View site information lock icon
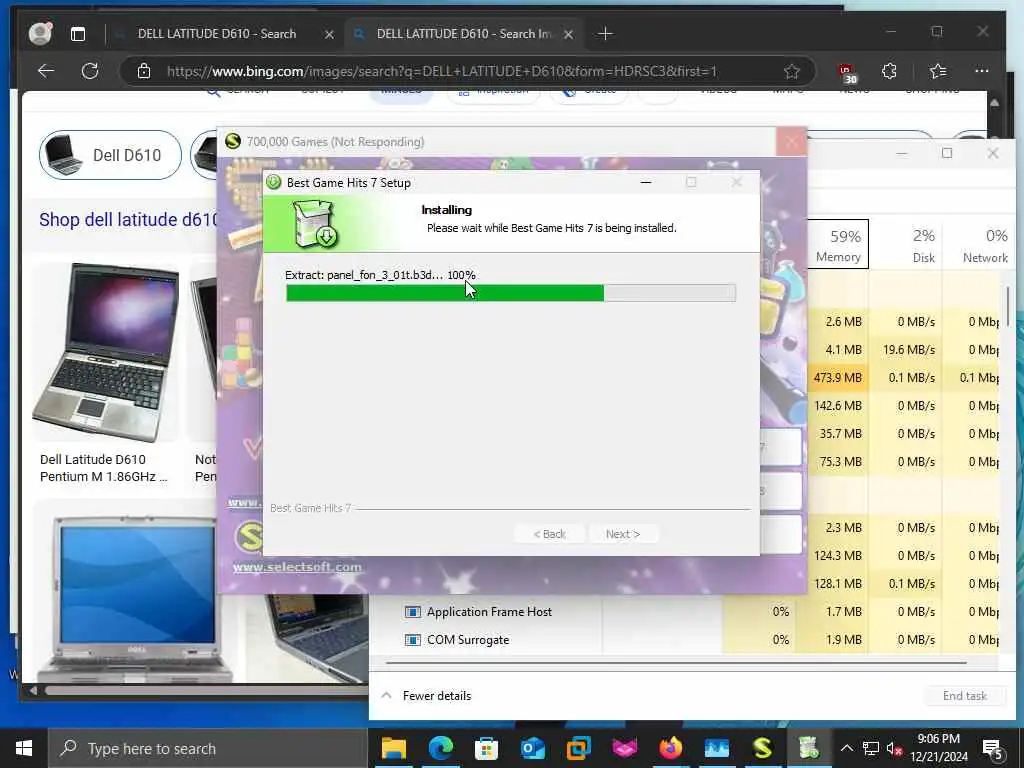Viewport: 1024px width, 768px height. tap(144, 71)
